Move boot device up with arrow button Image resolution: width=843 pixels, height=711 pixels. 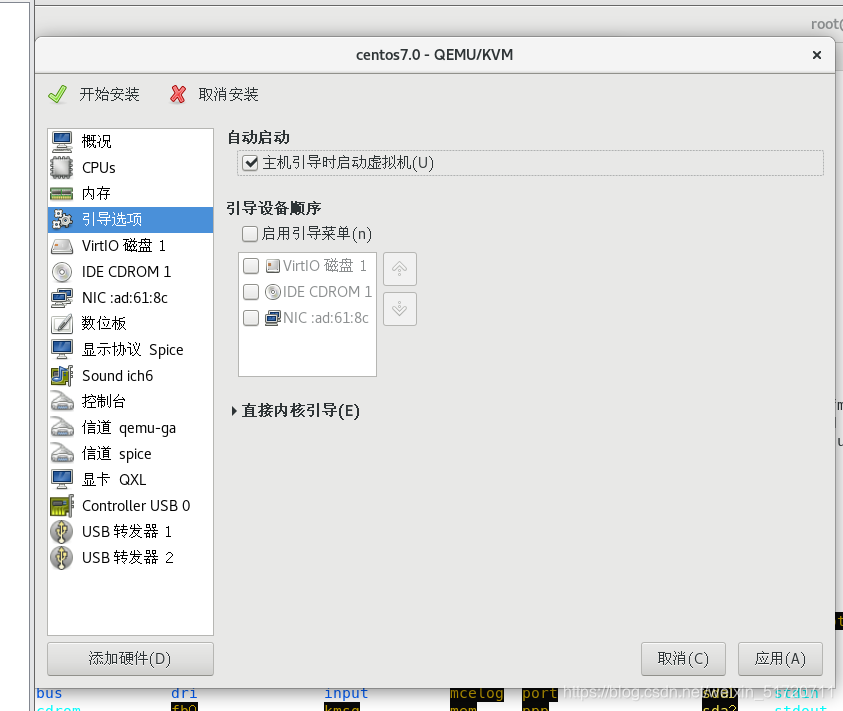(399, 269)
